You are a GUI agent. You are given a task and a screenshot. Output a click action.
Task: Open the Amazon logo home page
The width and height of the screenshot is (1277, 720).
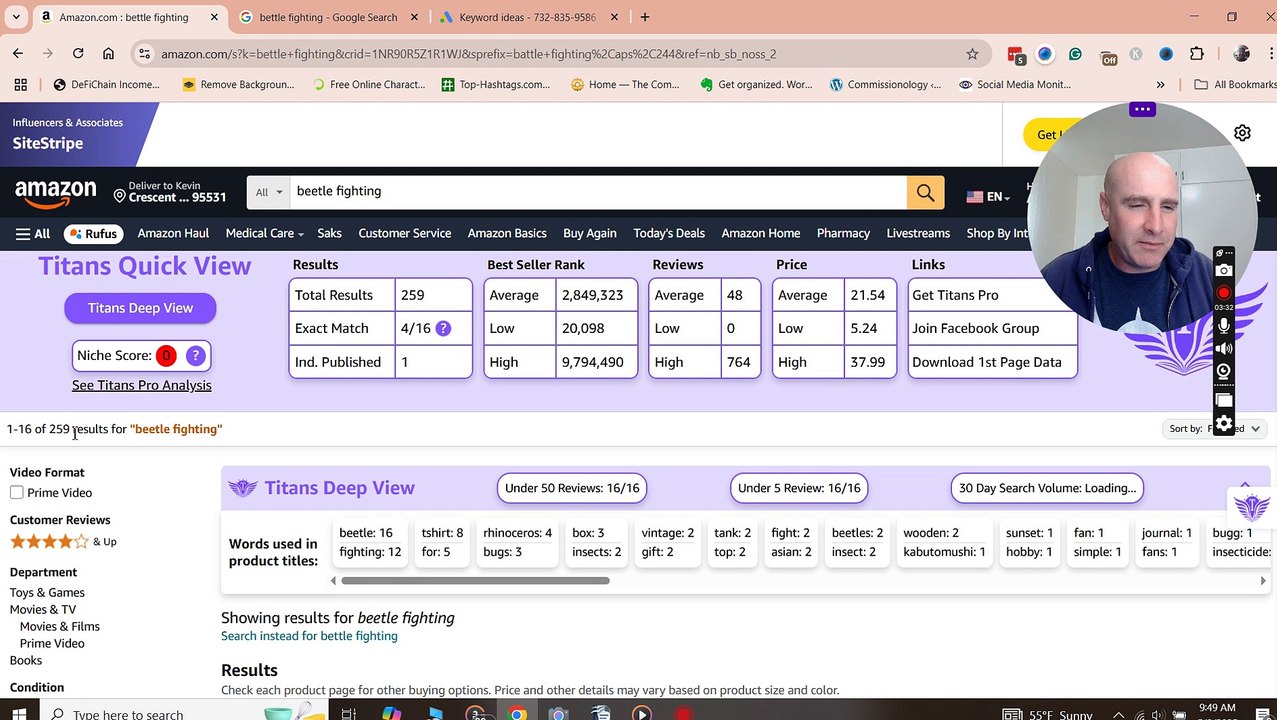point(56,192)
